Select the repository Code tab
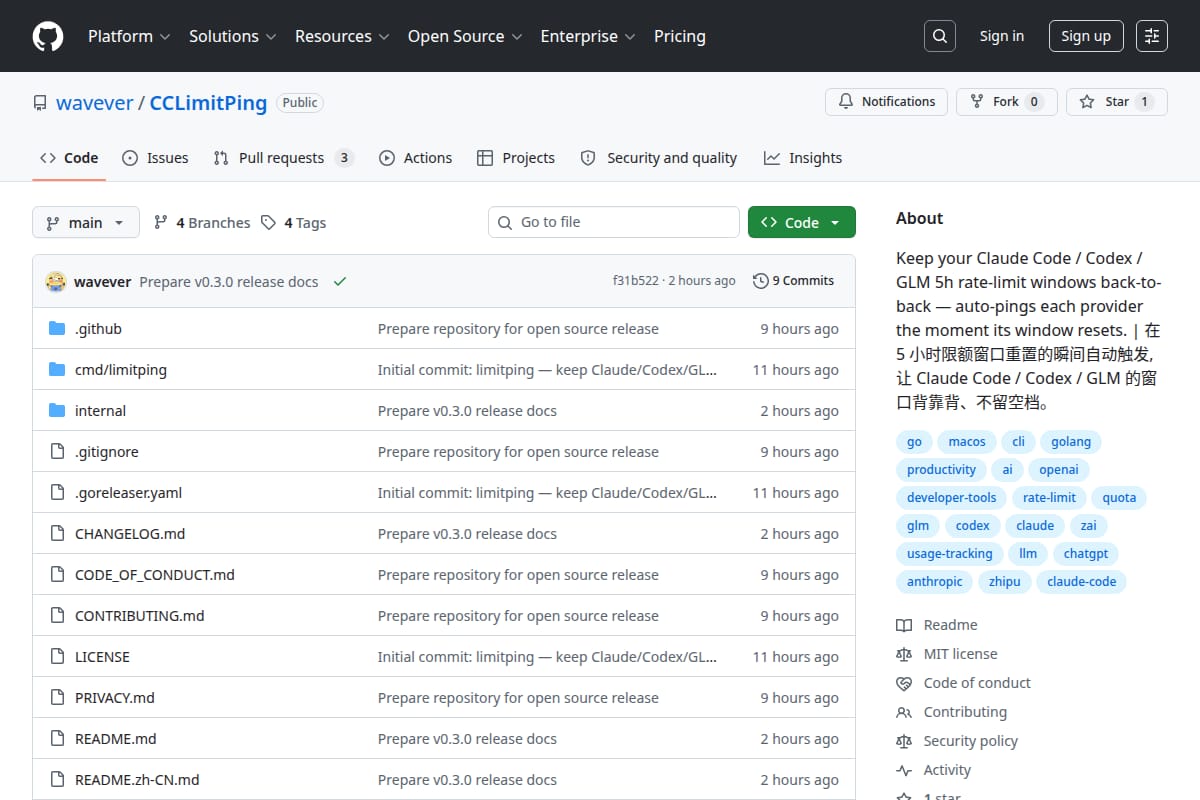Screen dimensions: 1200x800 coord(69,158)
